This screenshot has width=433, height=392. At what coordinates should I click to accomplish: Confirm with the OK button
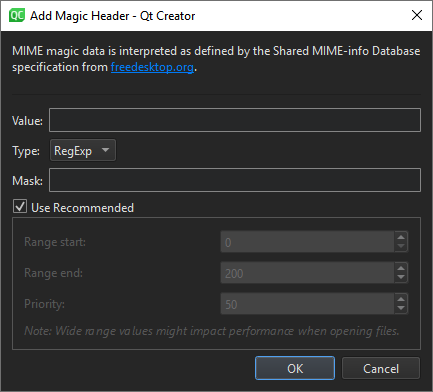[295, 368]
